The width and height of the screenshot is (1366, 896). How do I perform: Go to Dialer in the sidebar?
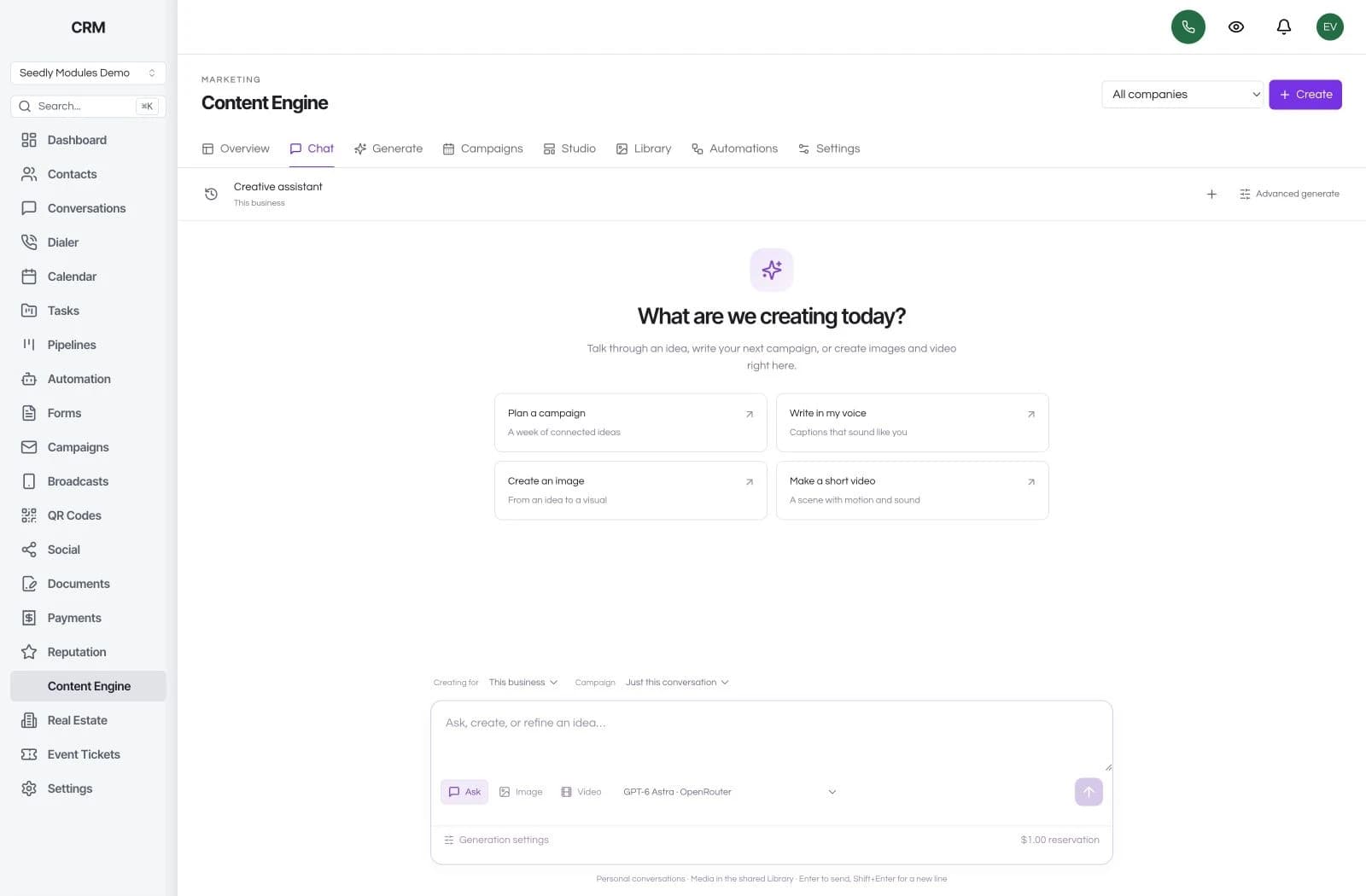coord(88,242)
